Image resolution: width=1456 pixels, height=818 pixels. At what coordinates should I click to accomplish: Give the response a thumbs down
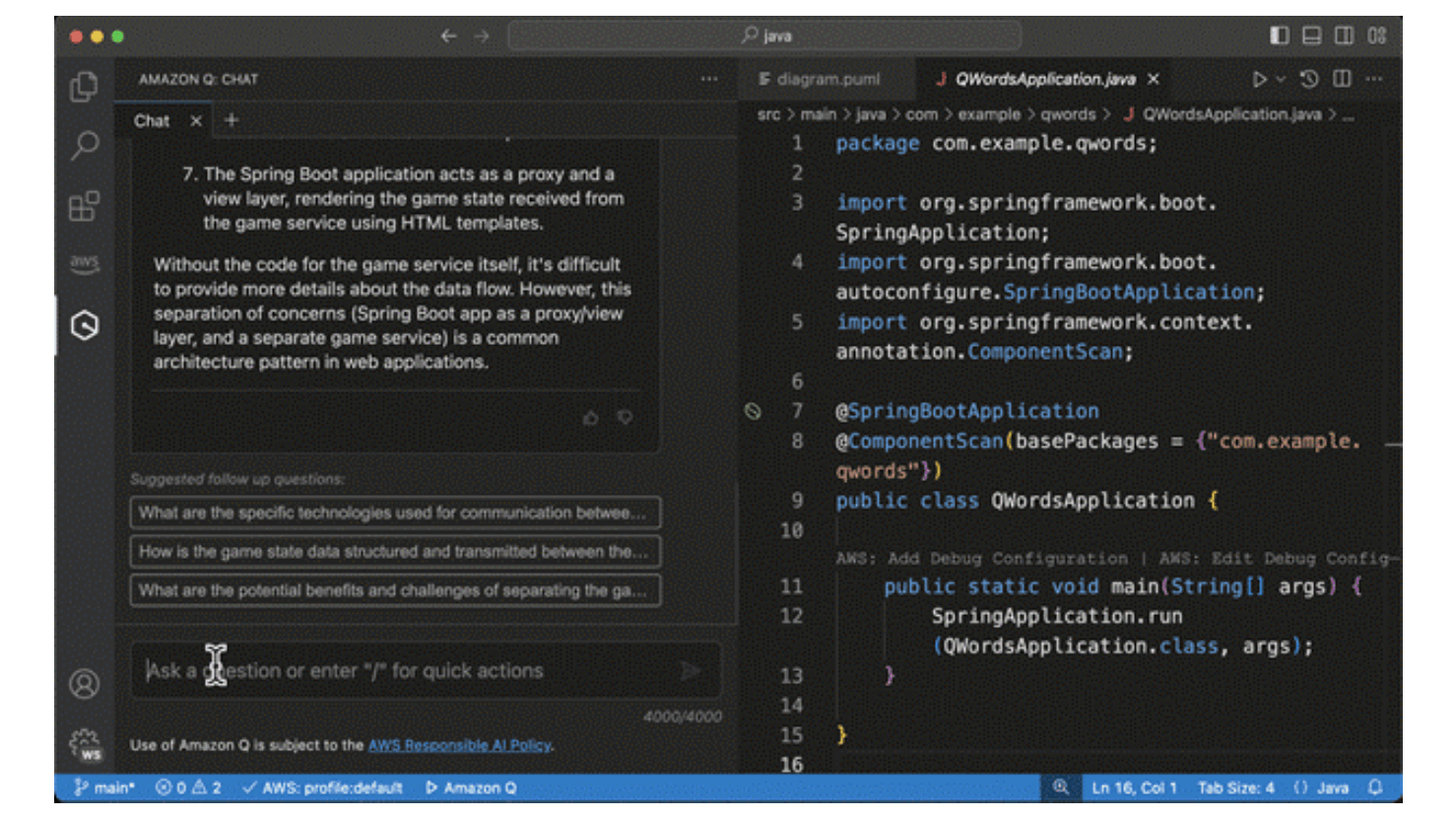point(625,418)
